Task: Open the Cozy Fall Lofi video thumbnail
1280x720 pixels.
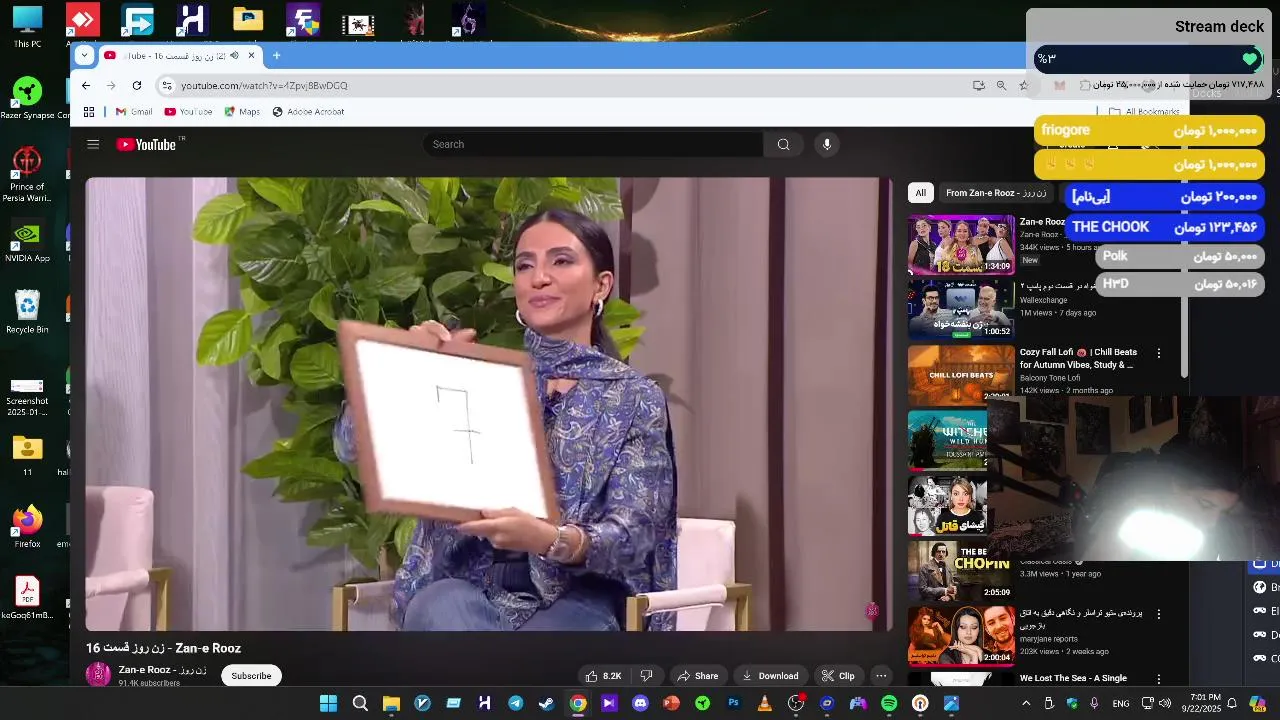Action: point(961,374)
